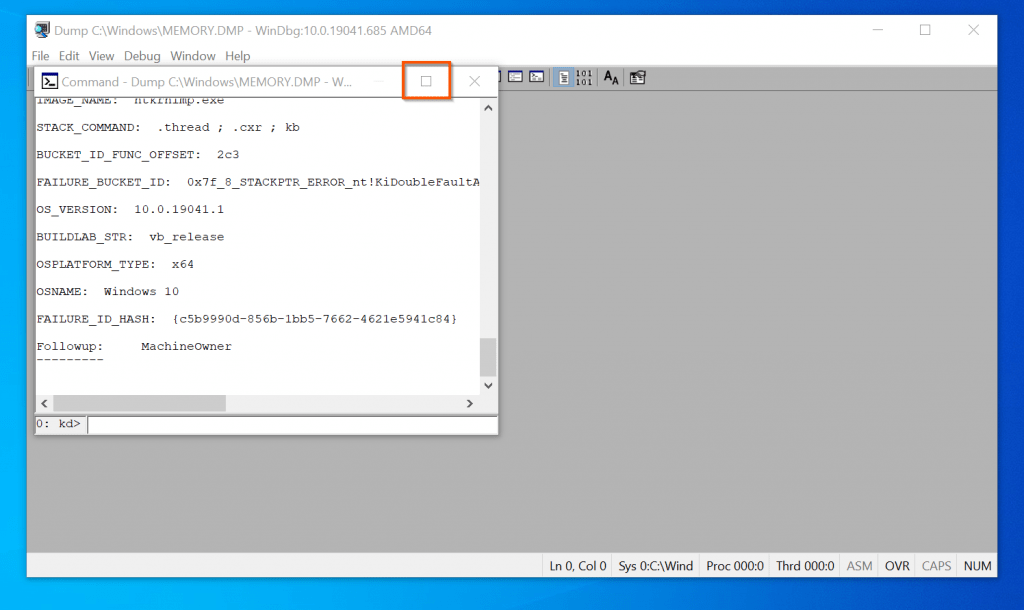The image size is (1024, 610).
Task: Click the WinDbg main window title text
Action: 243,31
